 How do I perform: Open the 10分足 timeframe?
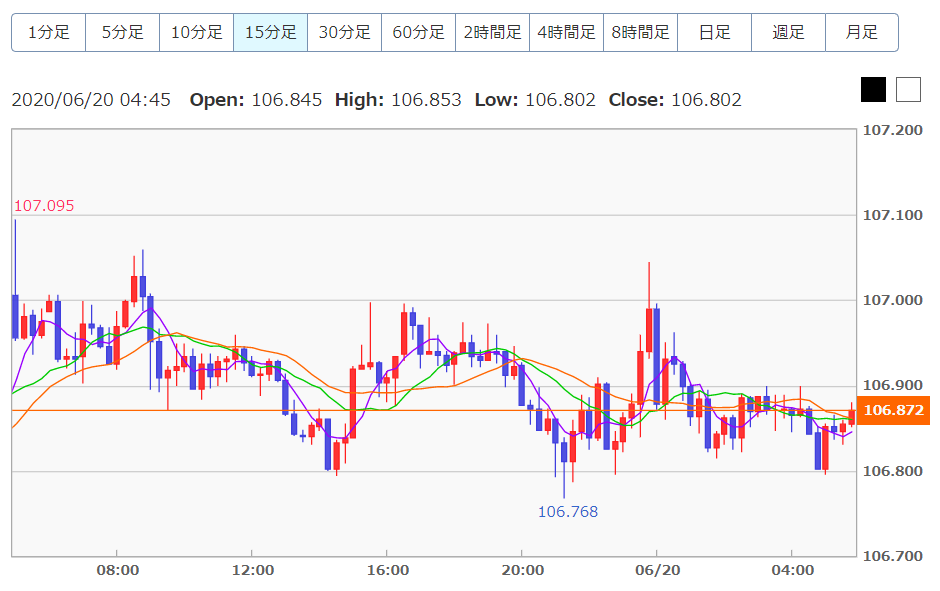(x=197, y=32)
